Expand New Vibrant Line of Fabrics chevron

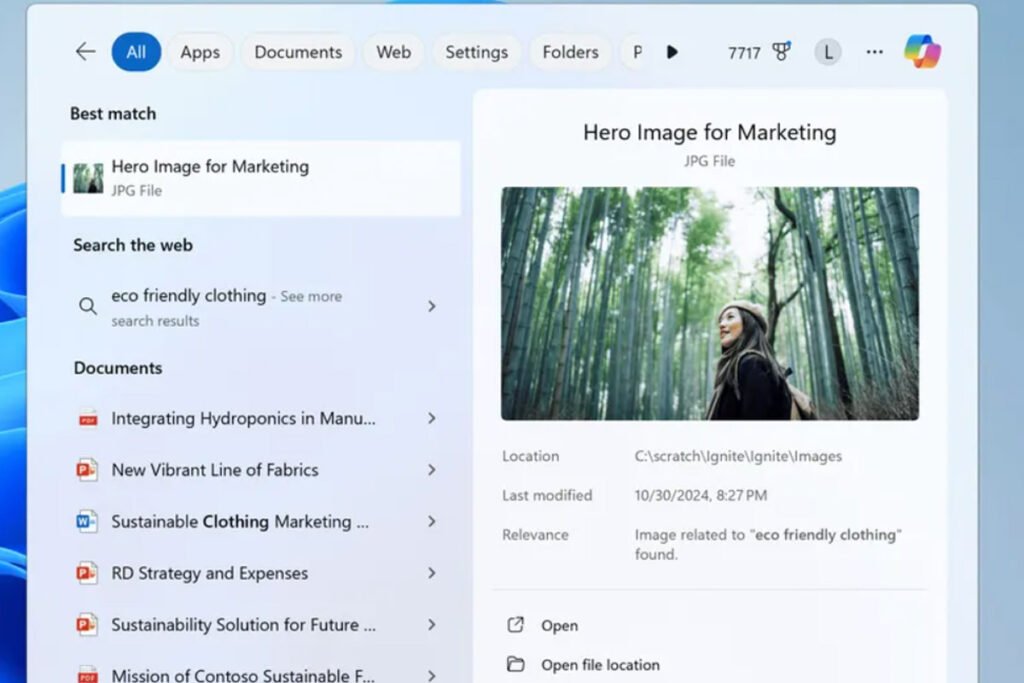tap(432, 470)
